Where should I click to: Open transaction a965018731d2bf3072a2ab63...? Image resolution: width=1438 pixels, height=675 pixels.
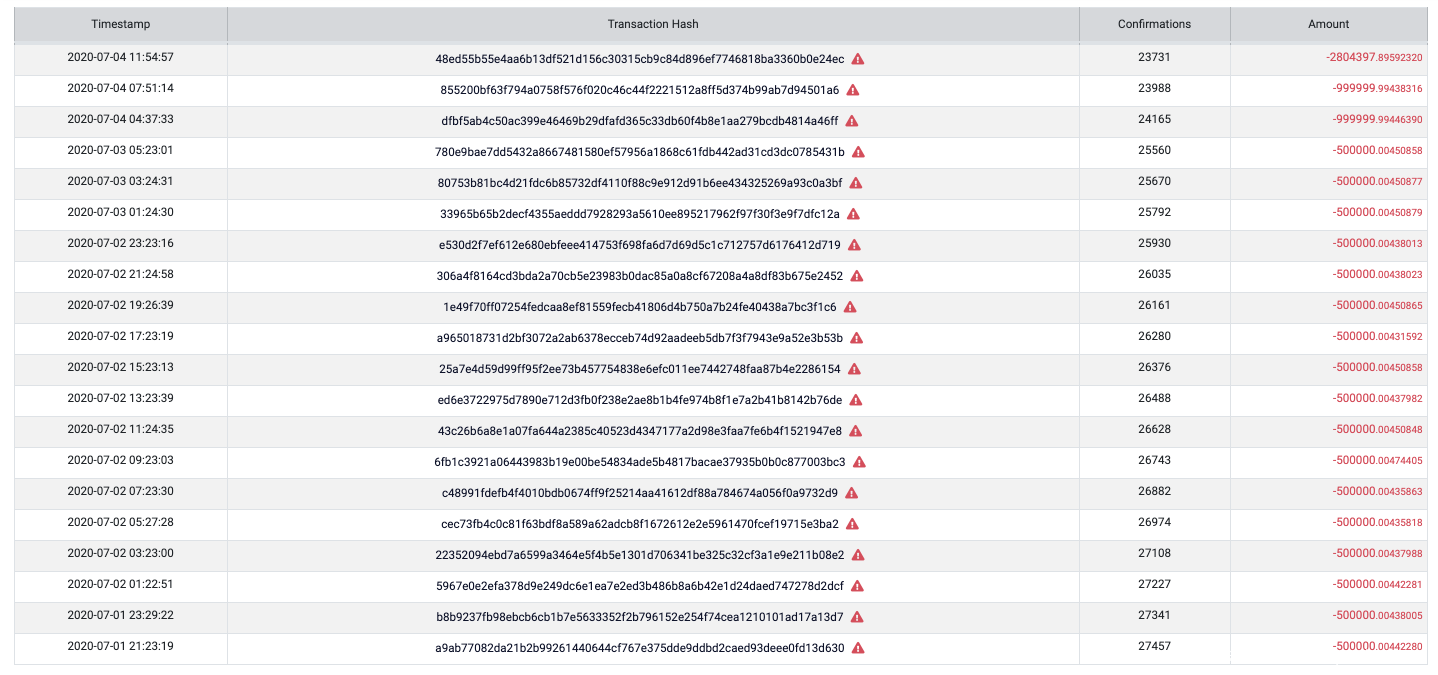pyautogui.click(x=640, y=338)
